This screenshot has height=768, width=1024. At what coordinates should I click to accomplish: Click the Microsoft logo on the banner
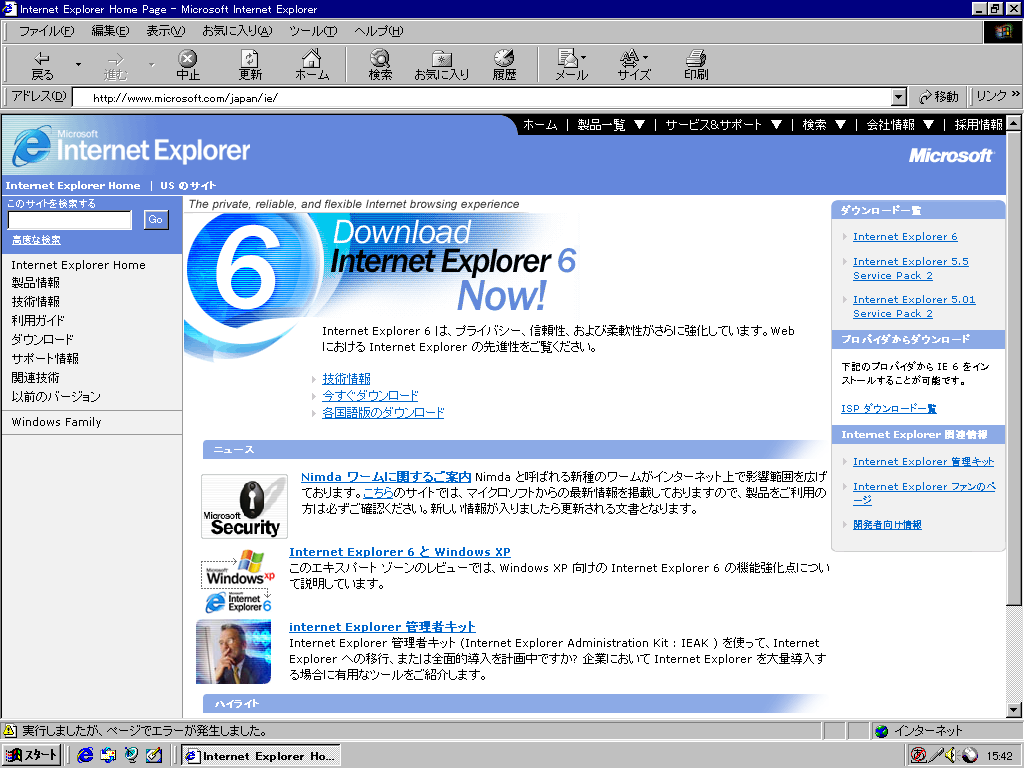[951, 155]
